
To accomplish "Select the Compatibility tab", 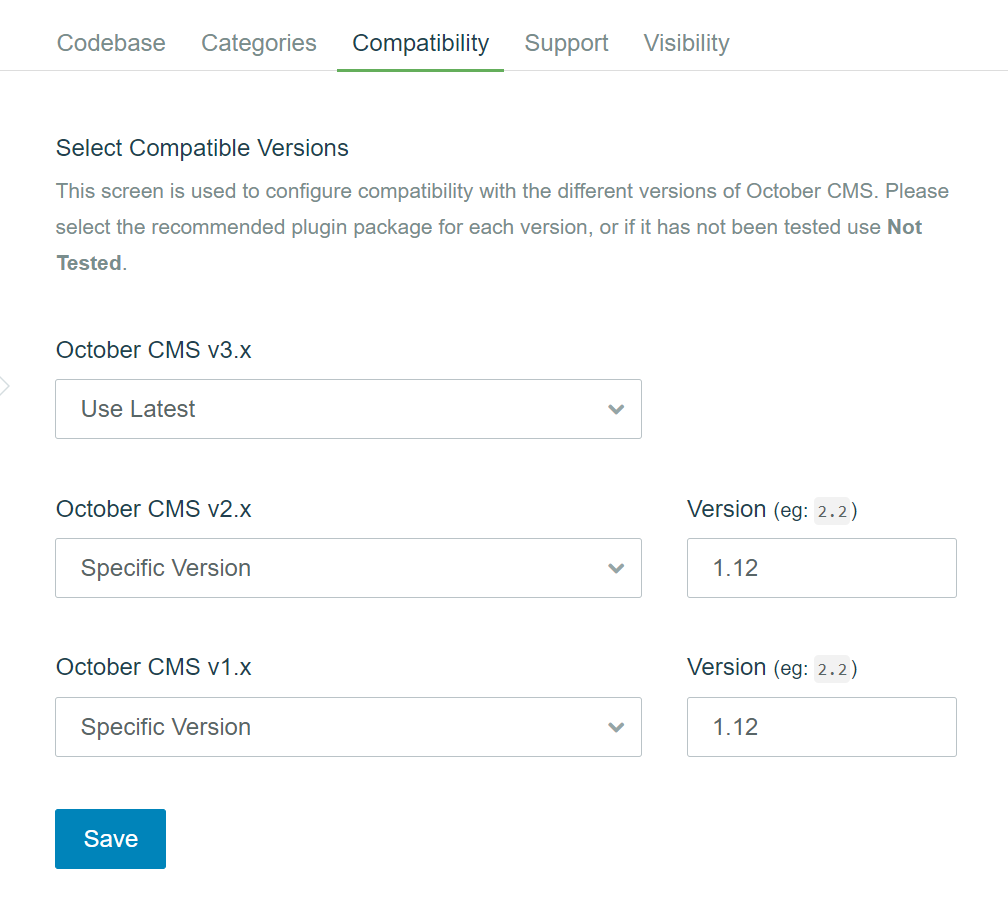I will click(420, 43).
